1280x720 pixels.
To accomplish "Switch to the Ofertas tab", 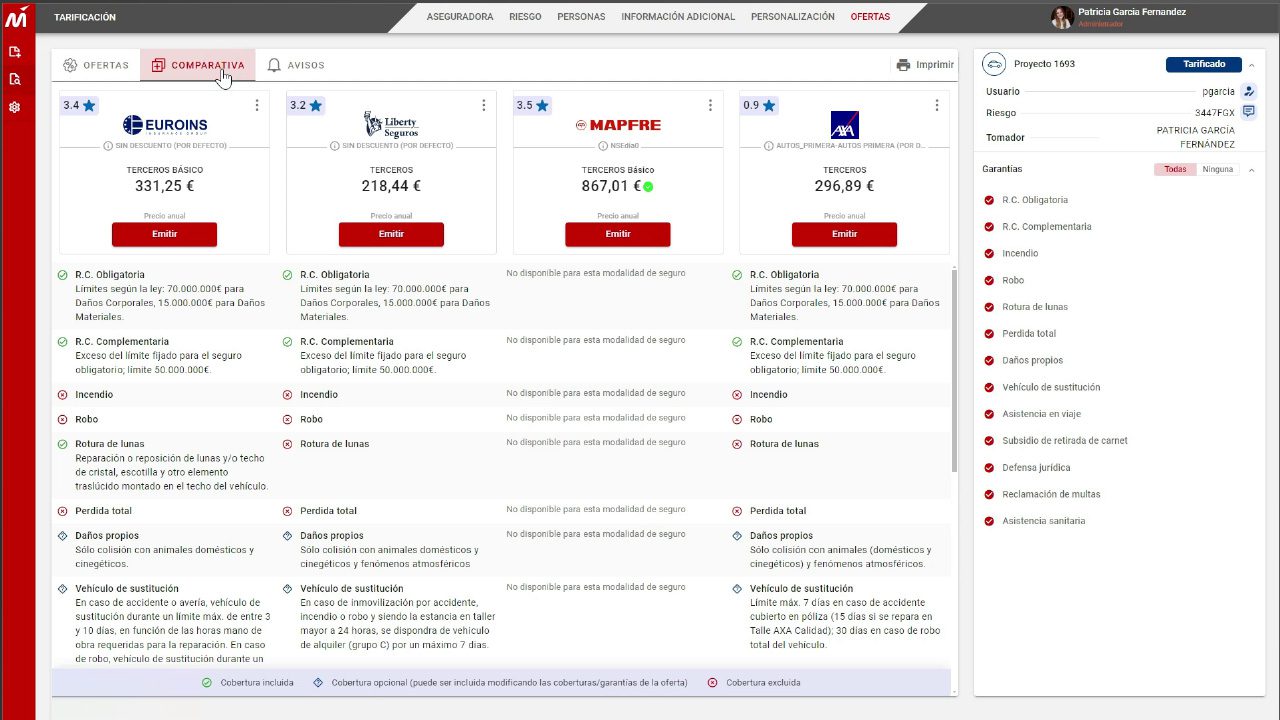I will [96, 65].
